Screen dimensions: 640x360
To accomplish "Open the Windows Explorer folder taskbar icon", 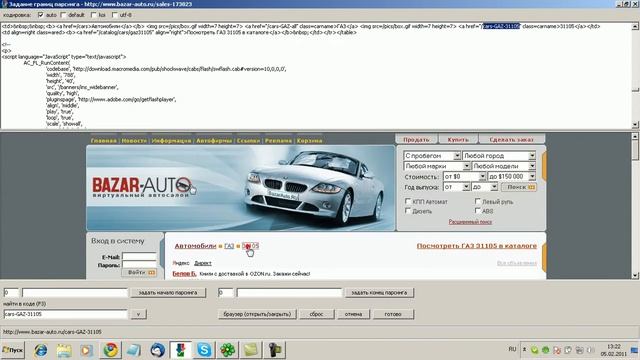I will click(x=64, y=350).
